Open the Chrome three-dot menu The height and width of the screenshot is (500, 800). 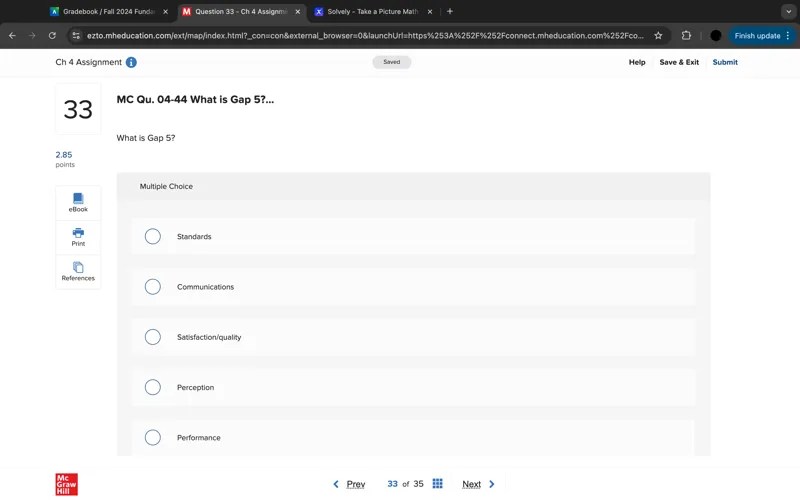click(x=788, y=36)
